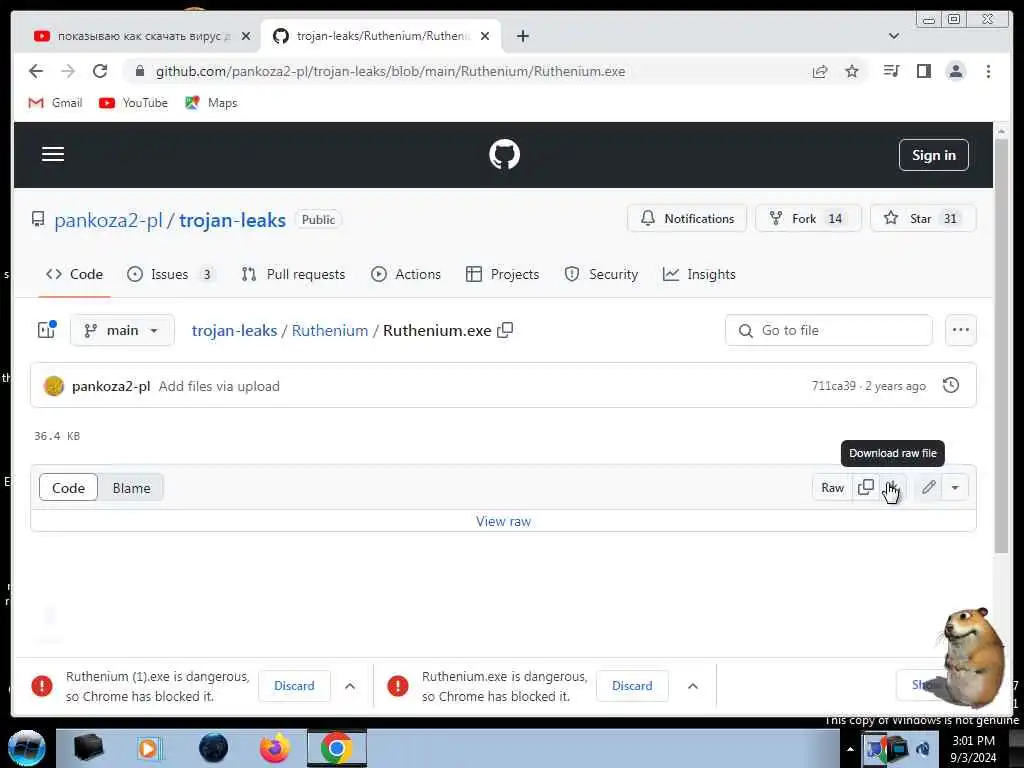1024x768 pixels.
Task: Open the Maps bookmark
Action: [211, 103]
